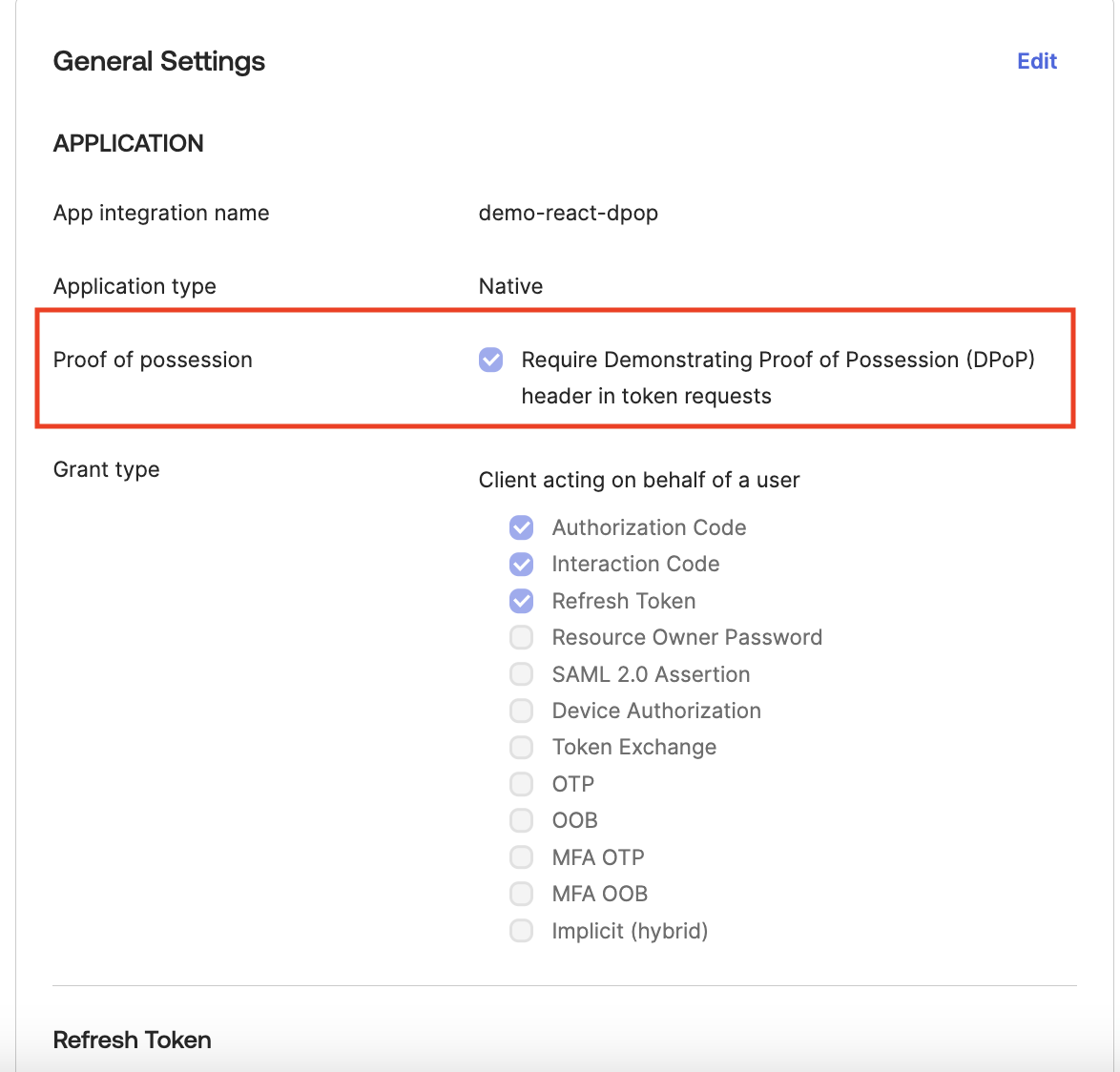1120x1072 pixels.
Task: Check the MFA OOB grant box
Action: [x=522, y=894]
